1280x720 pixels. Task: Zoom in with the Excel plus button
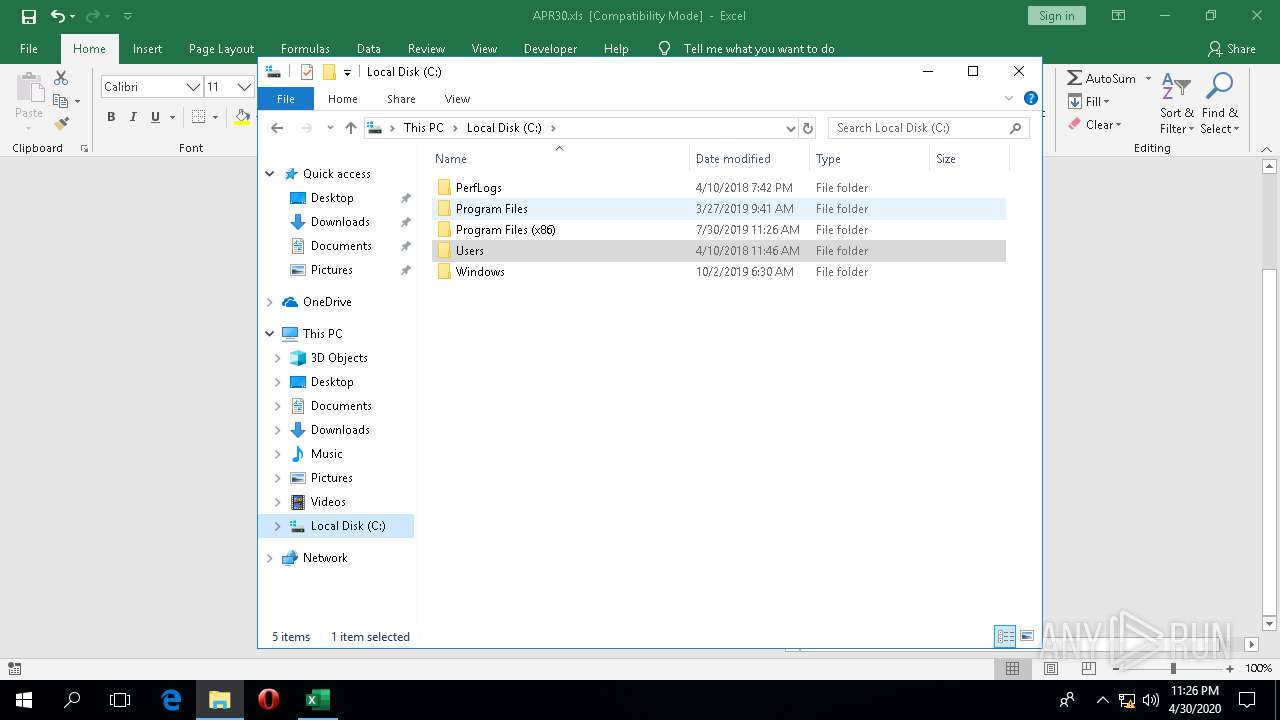coord(1230,669)
